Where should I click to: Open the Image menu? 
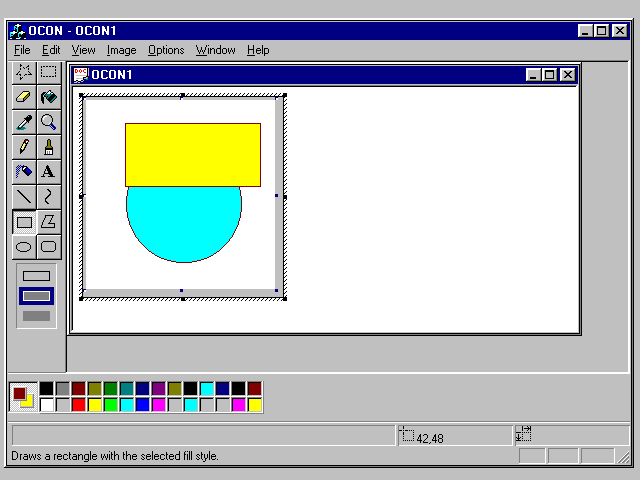[x=121, y=50]
